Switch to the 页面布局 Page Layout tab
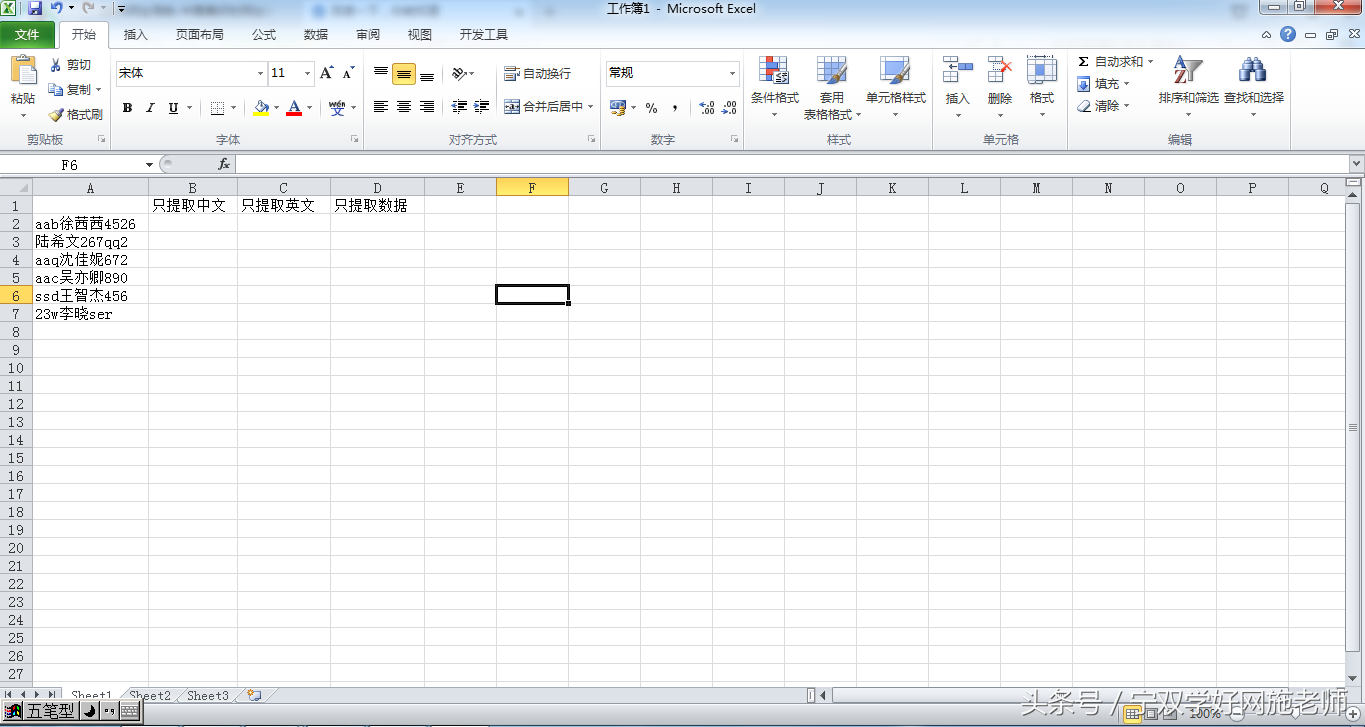This screenshot has width=1365, height=727. (x=200, y=35)
